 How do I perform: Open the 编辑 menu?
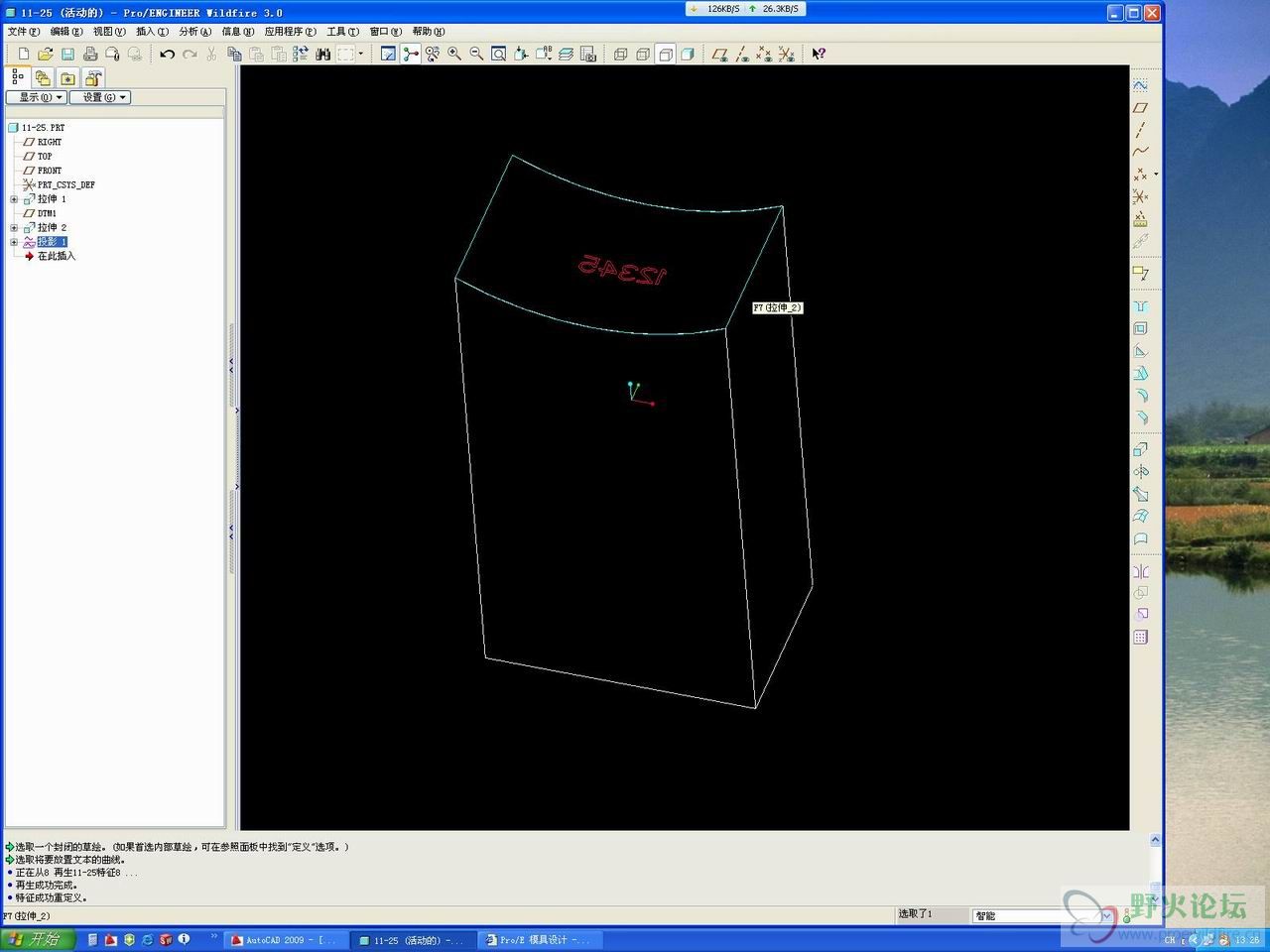[66, 32]
